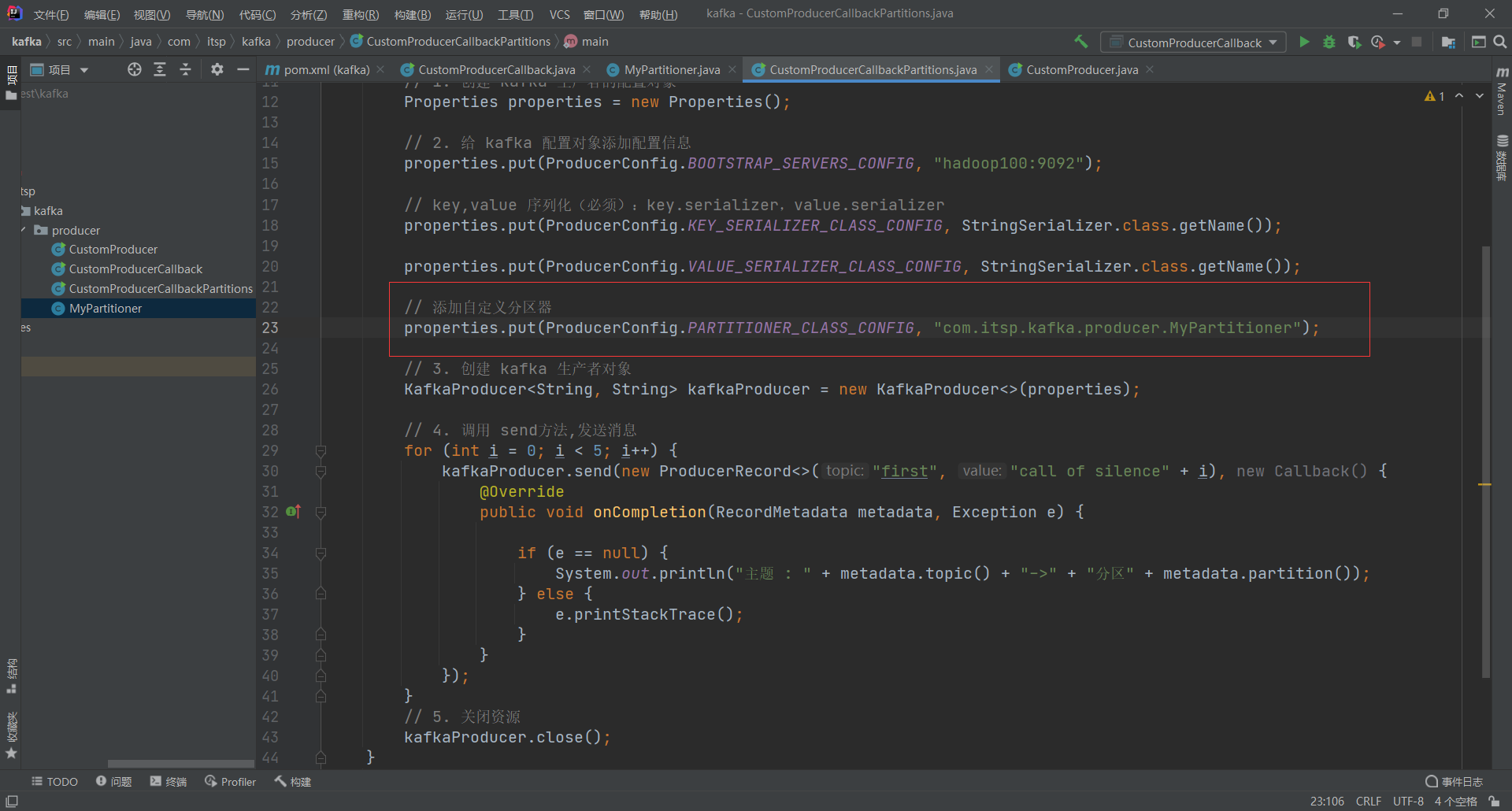Select MyPartitioner in the project tree
1512x811 pixels.
click(x=105, y=308)
